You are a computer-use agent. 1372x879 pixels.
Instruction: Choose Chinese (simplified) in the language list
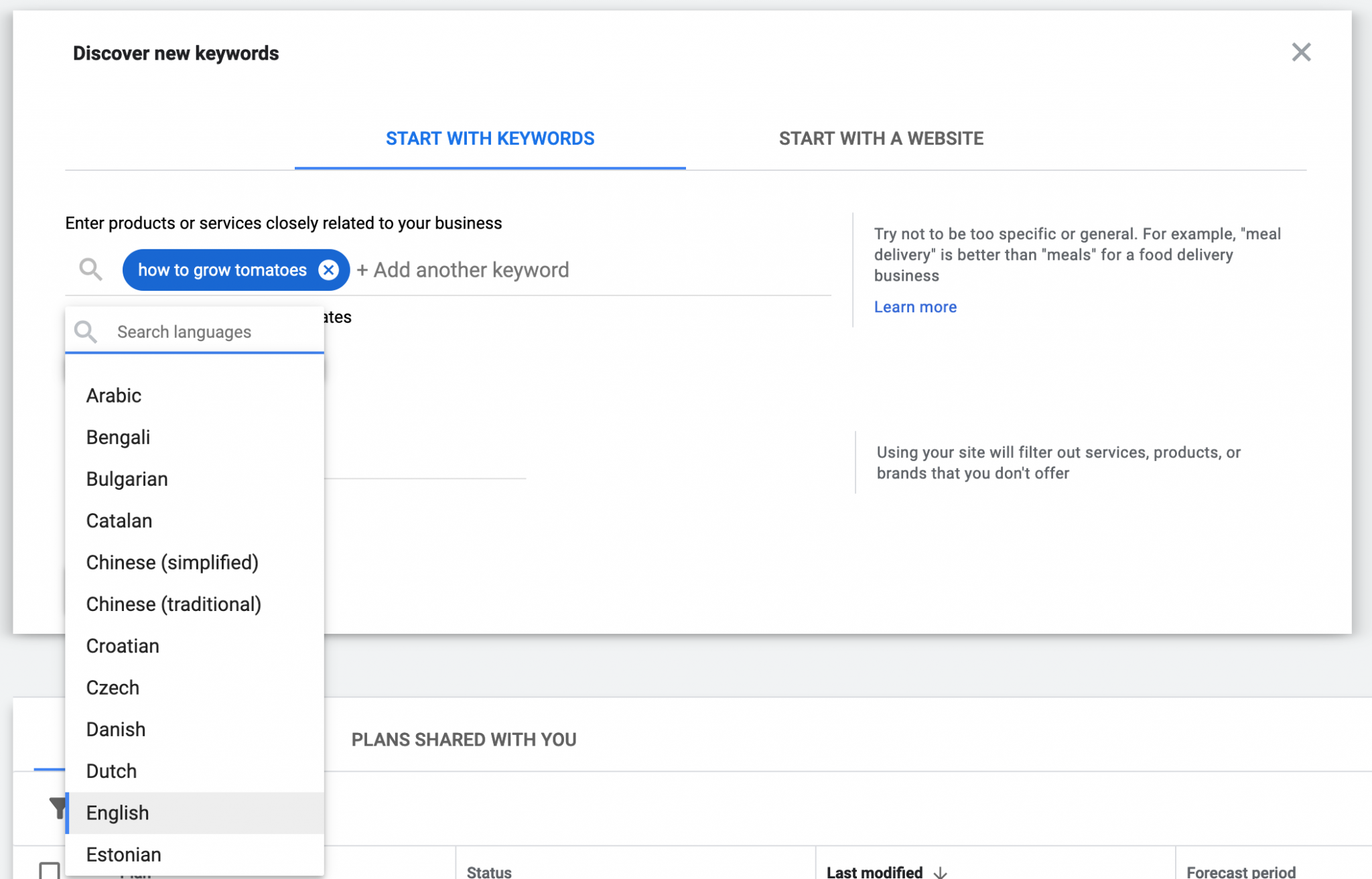point(172,562)
